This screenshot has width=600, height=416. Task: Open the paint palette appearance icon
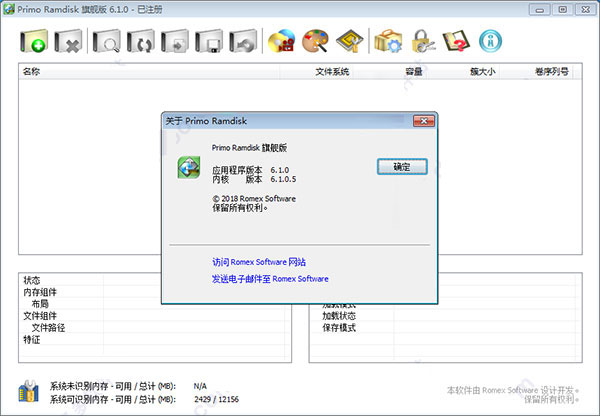[x=316, y=41]
